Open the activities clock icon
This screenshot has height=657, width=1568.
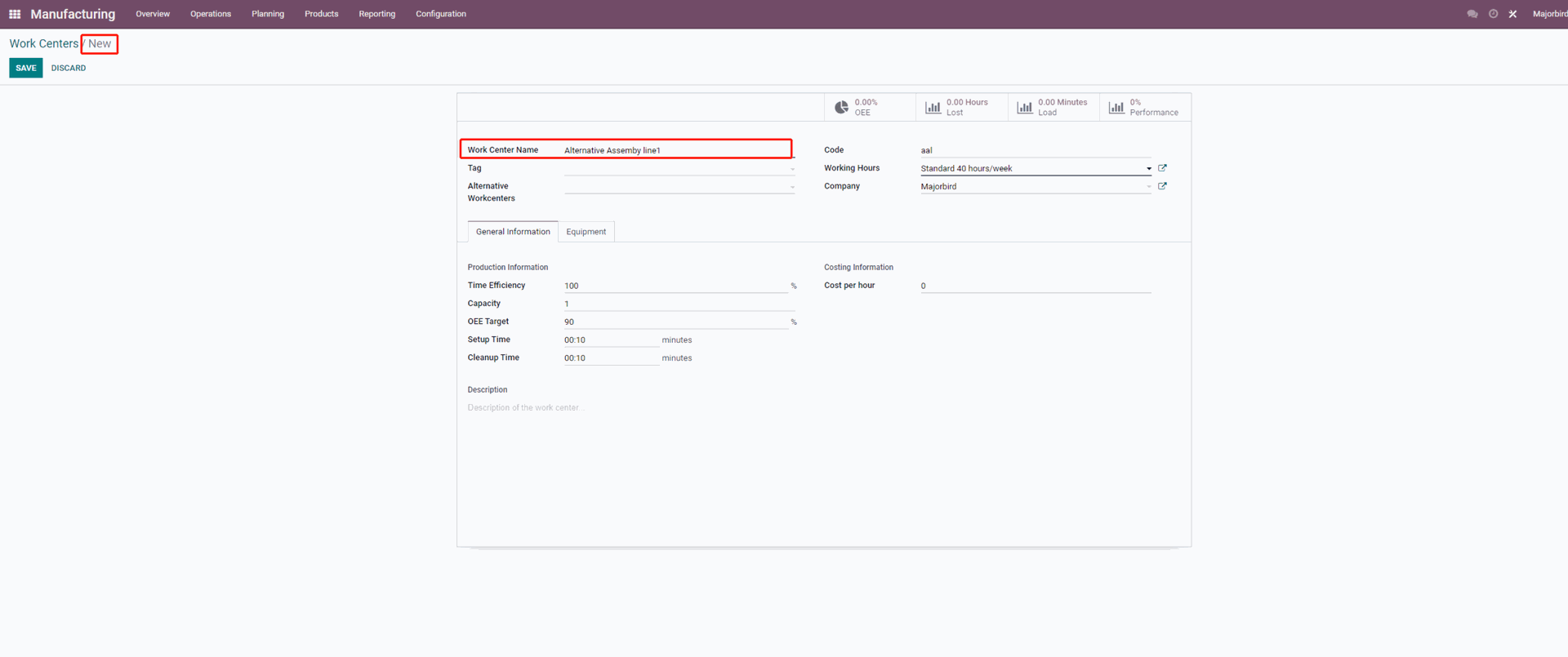point(1493,14)
